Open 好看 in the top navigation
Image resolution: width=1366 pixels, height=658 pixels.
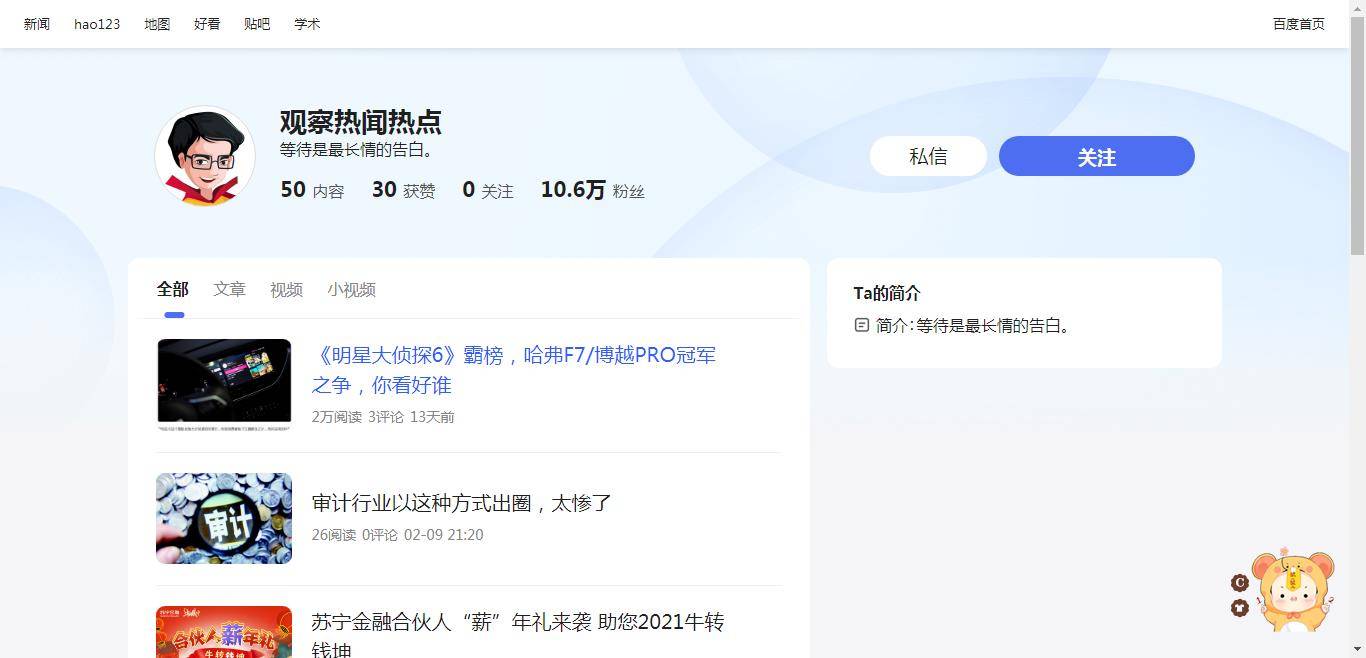207,24
